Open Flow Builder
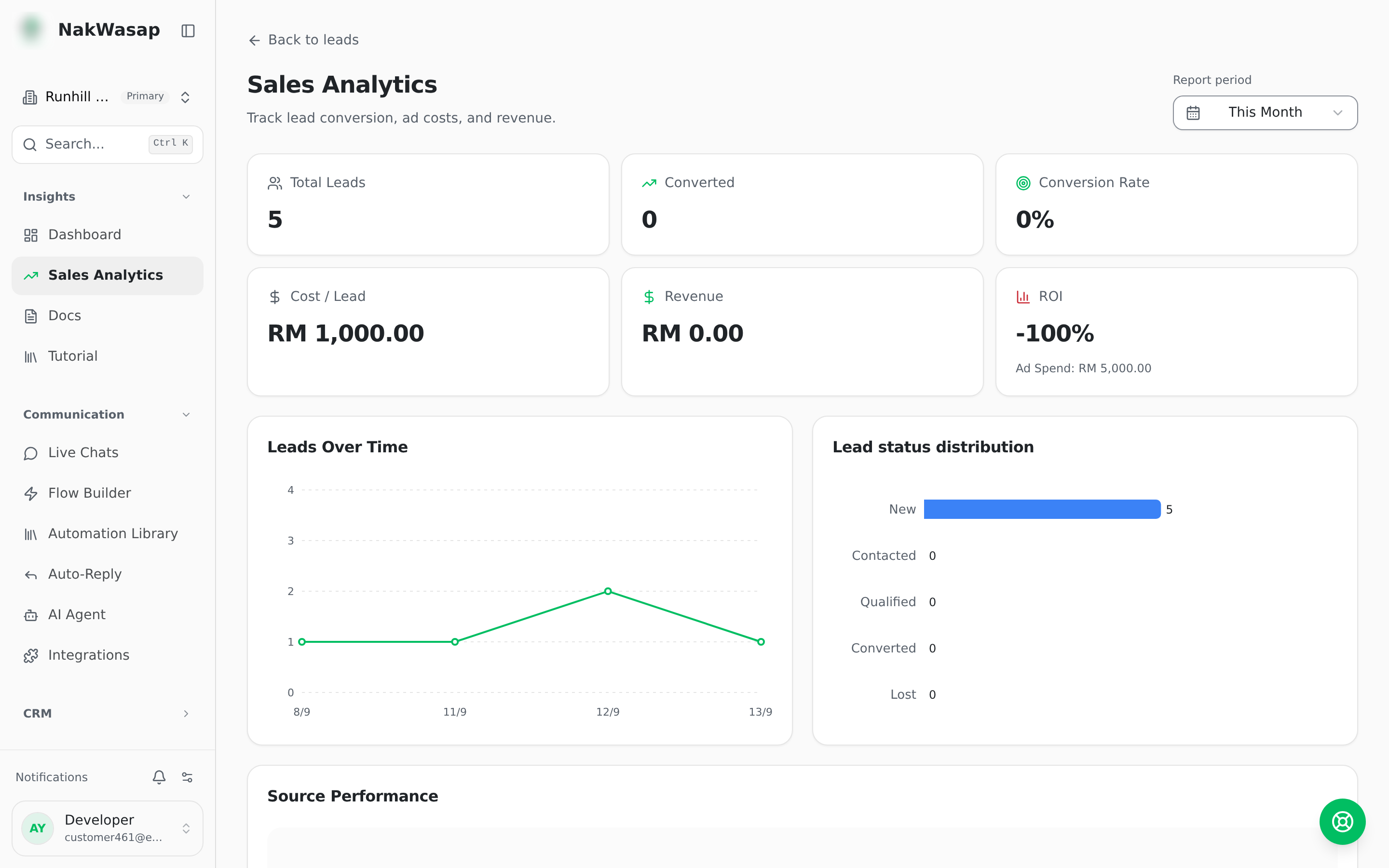The image size is (1389, 868). [108, 493]
